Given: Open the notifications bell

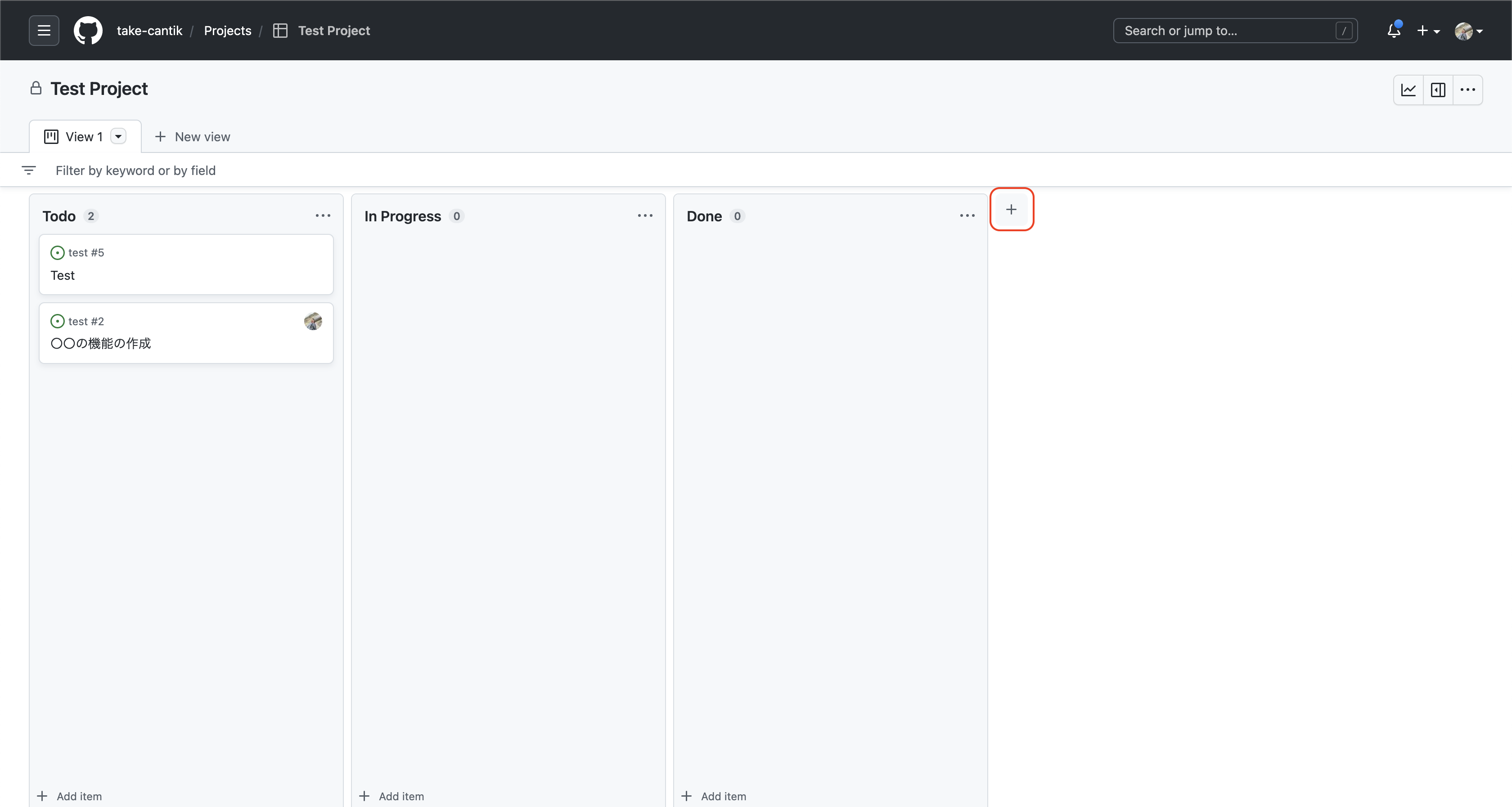Looking at the screenshot, I should [x=1394, y=31].
